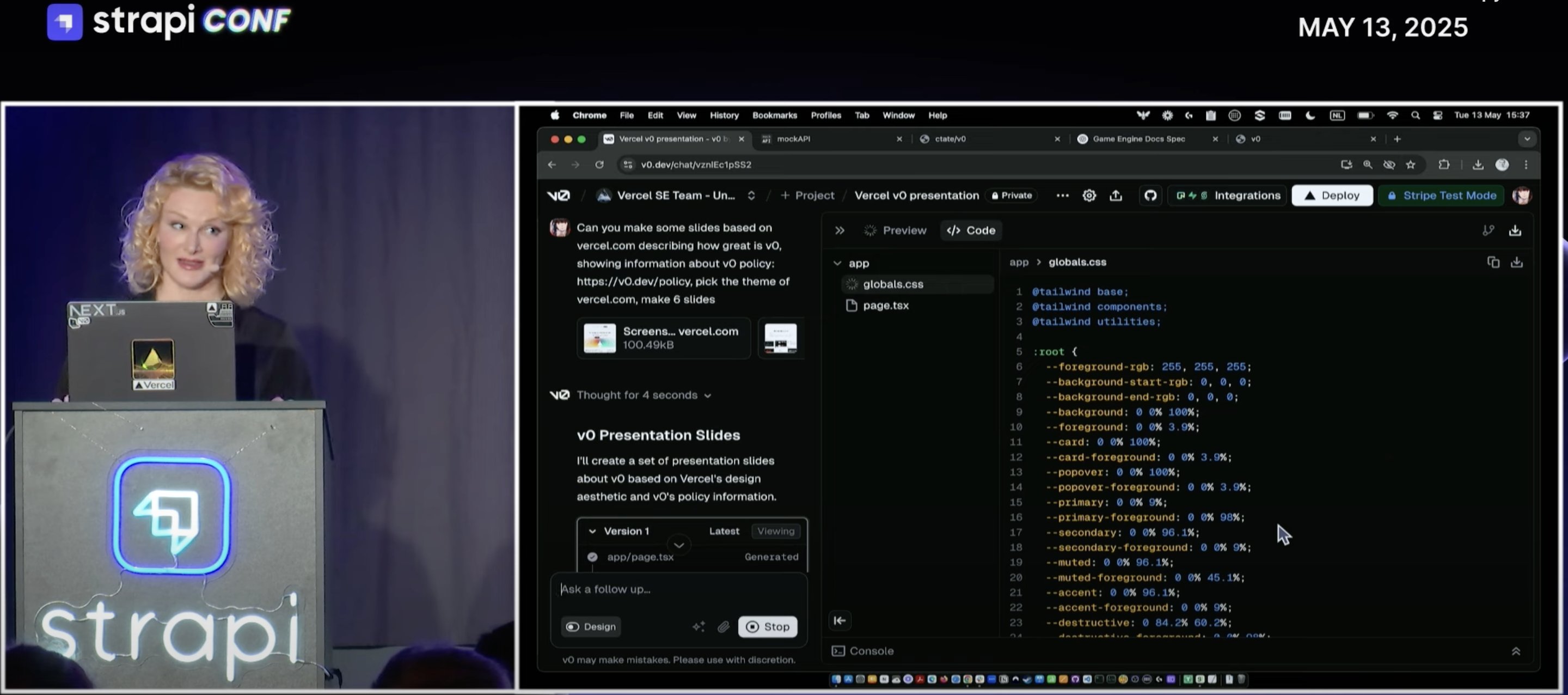This screenshot has width=1568, height=695.
Task: Open the Profiles menu
Action: tap(825, 115)
